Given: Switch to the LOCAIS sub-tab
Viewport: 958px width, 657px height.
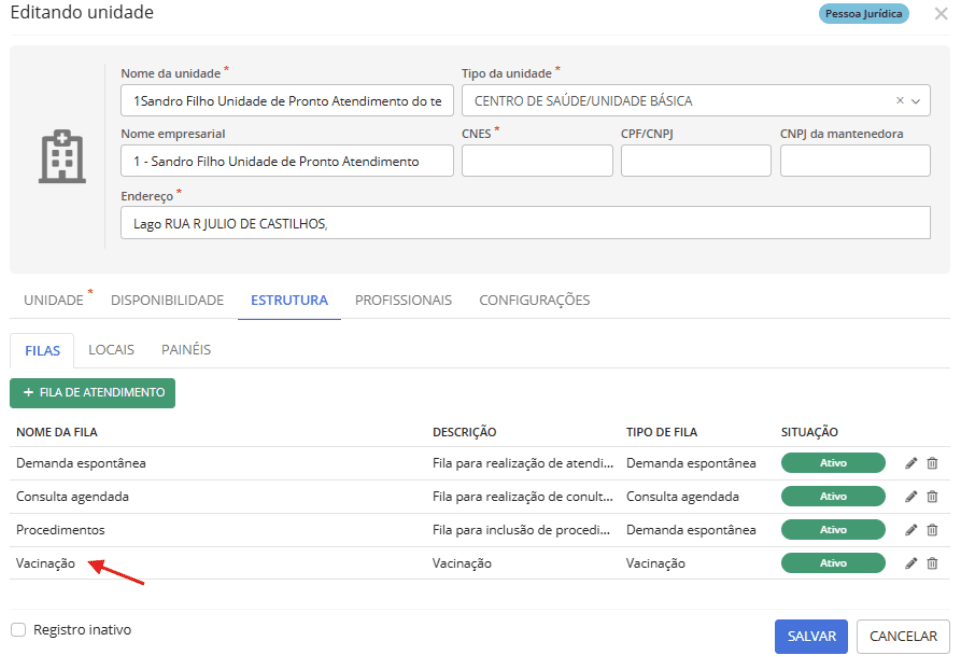Looking at the screenshot, I should click(111, 350).
